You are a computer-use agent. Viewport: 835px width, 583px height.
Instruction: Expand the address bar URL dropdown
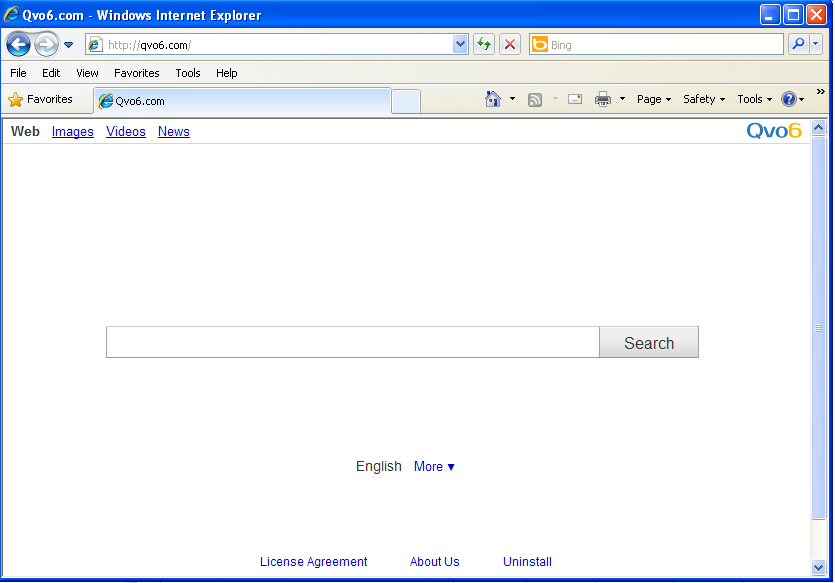[460, 45]
